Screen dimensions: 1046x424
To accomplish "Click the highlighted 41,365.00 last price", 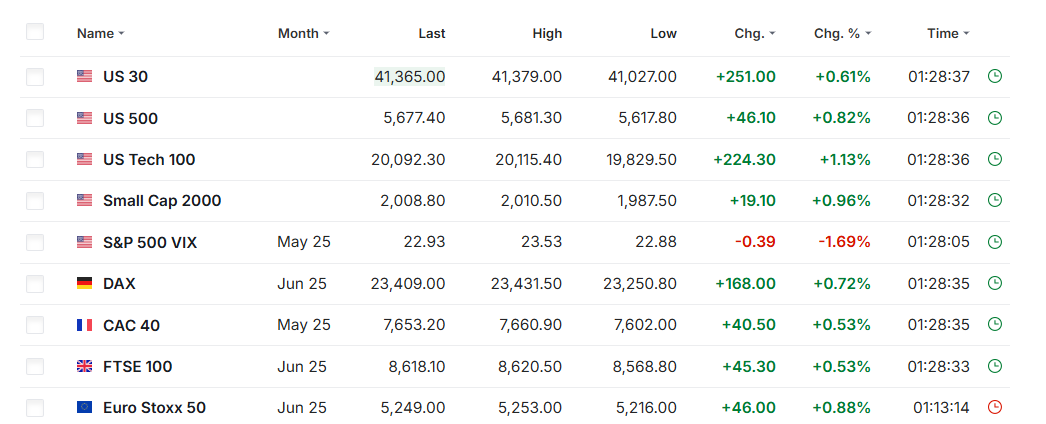I will coord(409,76).
